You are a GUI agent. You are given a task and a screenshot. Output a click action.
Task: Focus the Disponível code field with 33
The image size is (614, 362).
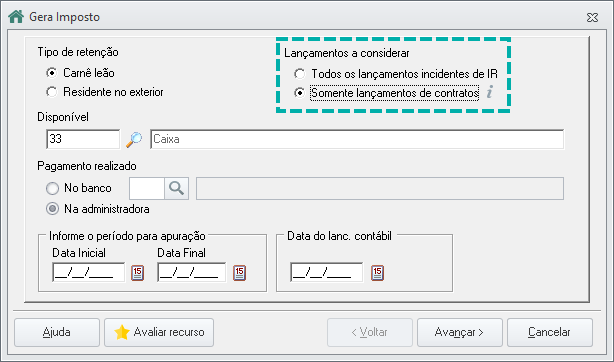pyautogui.click(x=83, y=139)
